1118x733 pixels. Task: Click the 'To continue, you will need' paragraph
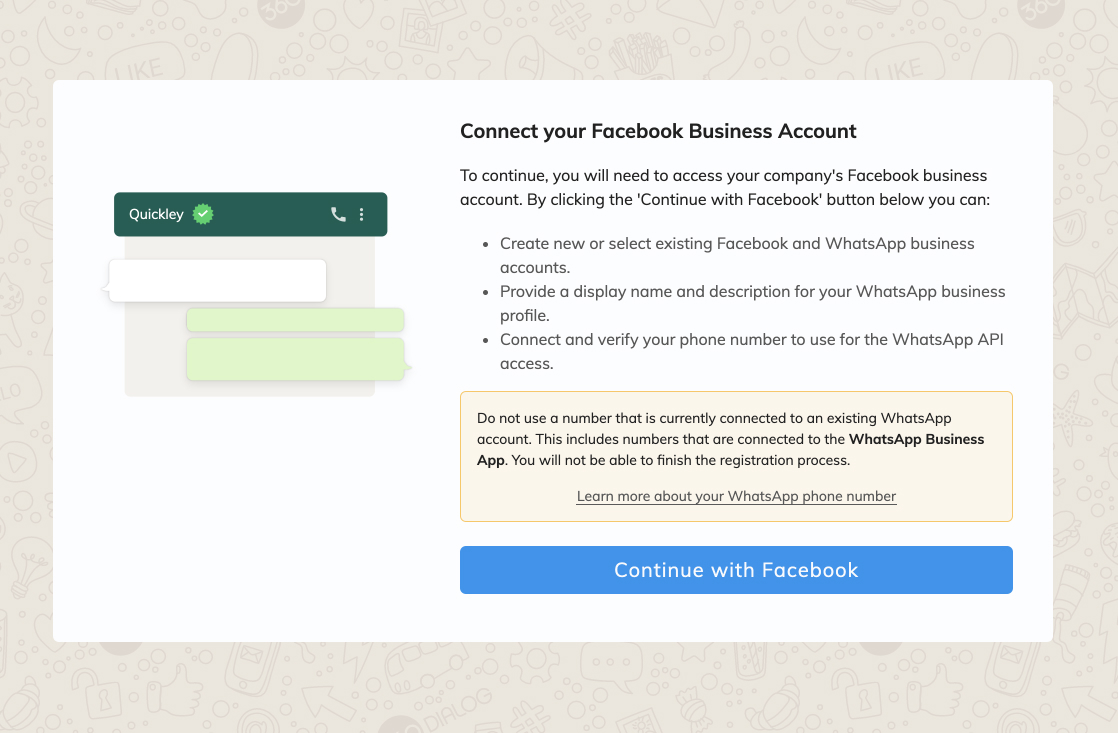724,187
